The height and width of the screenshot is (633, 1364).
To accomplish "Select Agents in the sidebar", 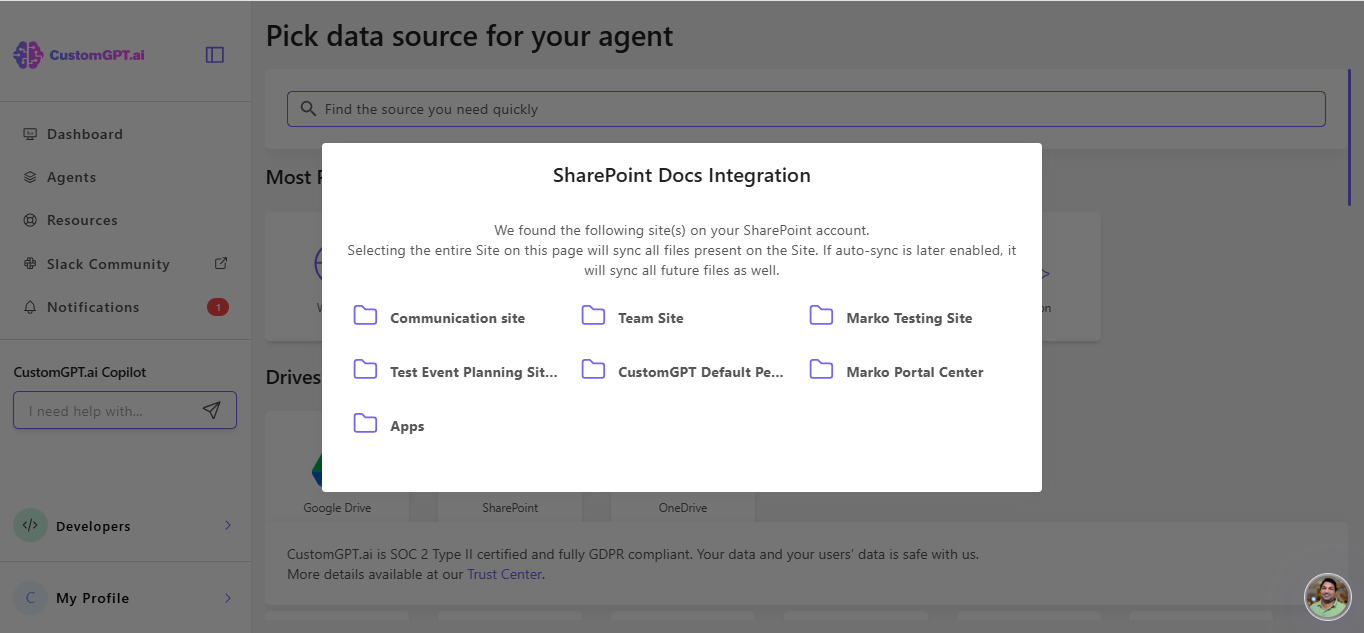I will point(70,176).
